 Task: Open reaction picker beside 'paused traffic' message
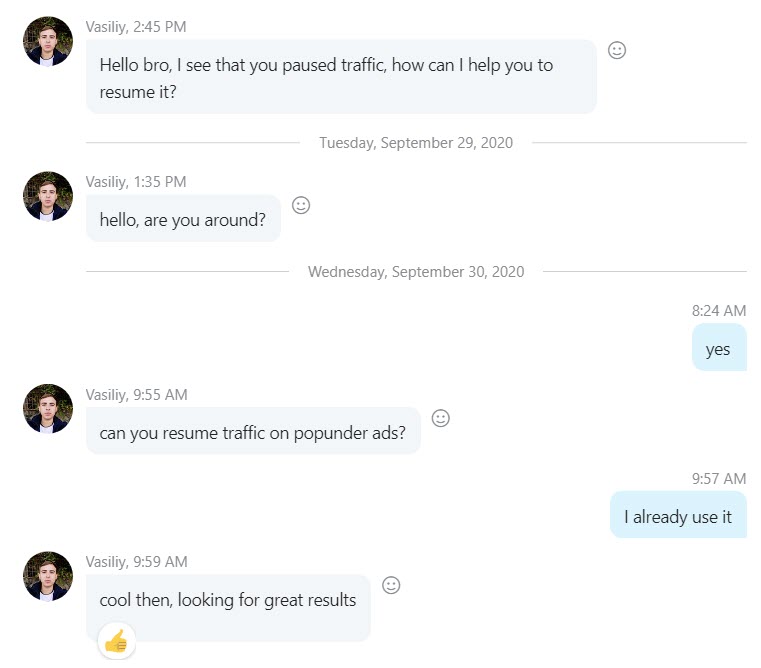tap(616, 50)
